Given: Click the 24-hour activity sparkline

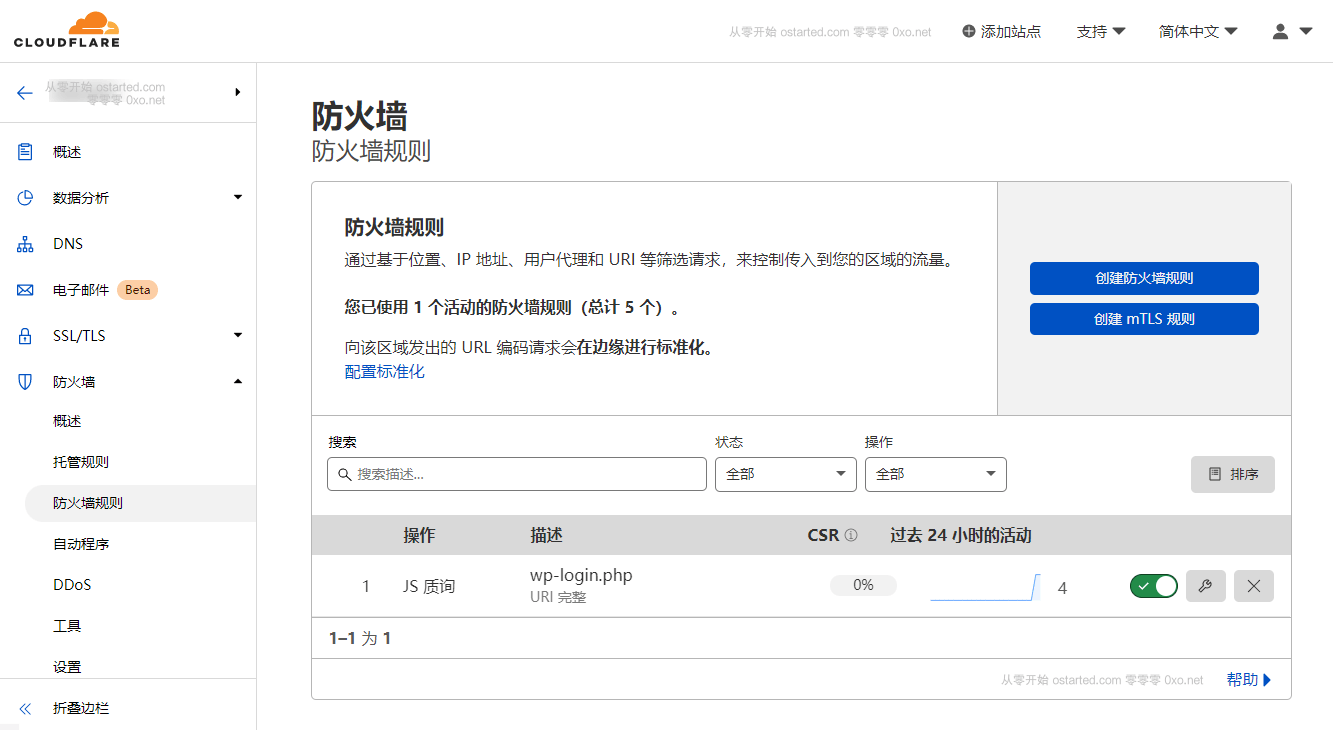Looking at the screenshot, I should pyautogui.click(x=985, y=587).
